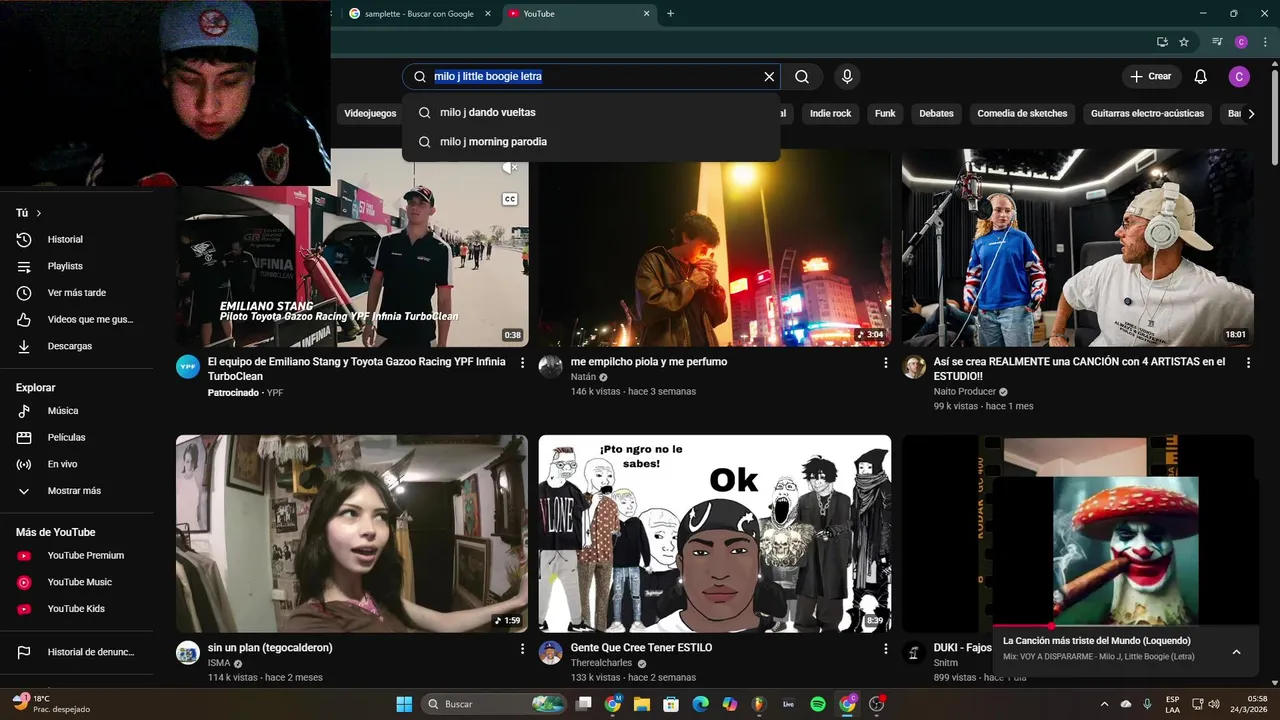Open the YouTube account avatar menu

pyautogui.click(x=1239, y=76)
